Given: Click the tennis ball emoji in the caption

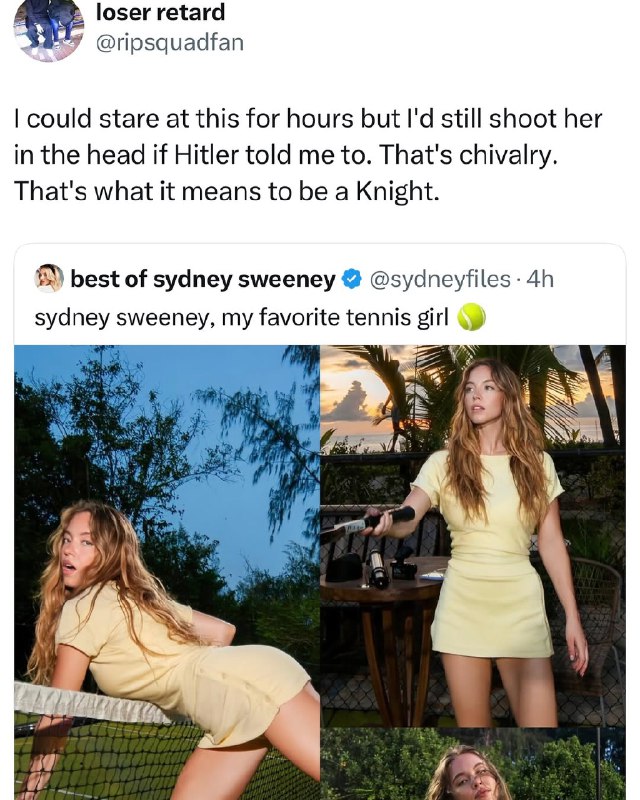Looking at the screenshot, I should (x=471, y=317).
